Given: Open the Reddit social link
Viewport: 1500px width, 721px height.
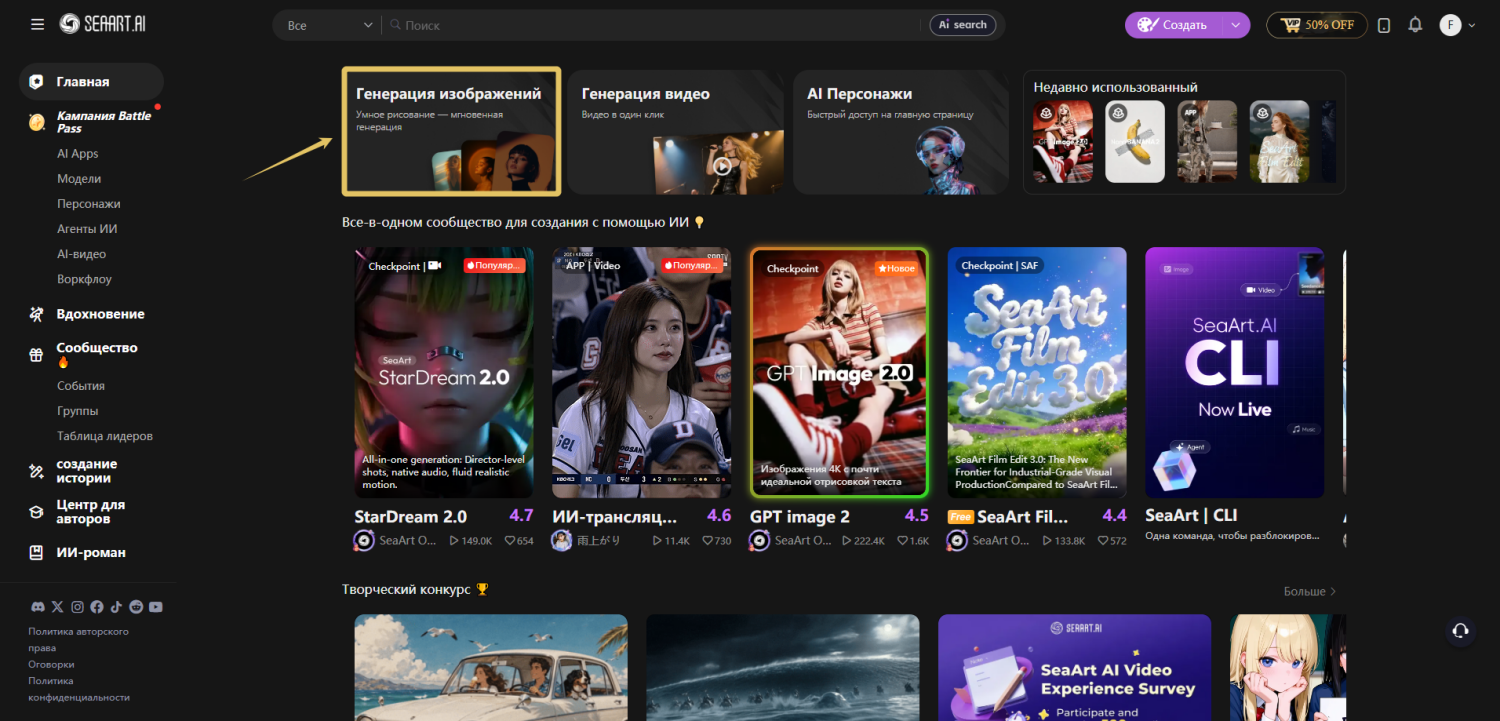Looking at the screenshot, I should [x=136, y=607].
